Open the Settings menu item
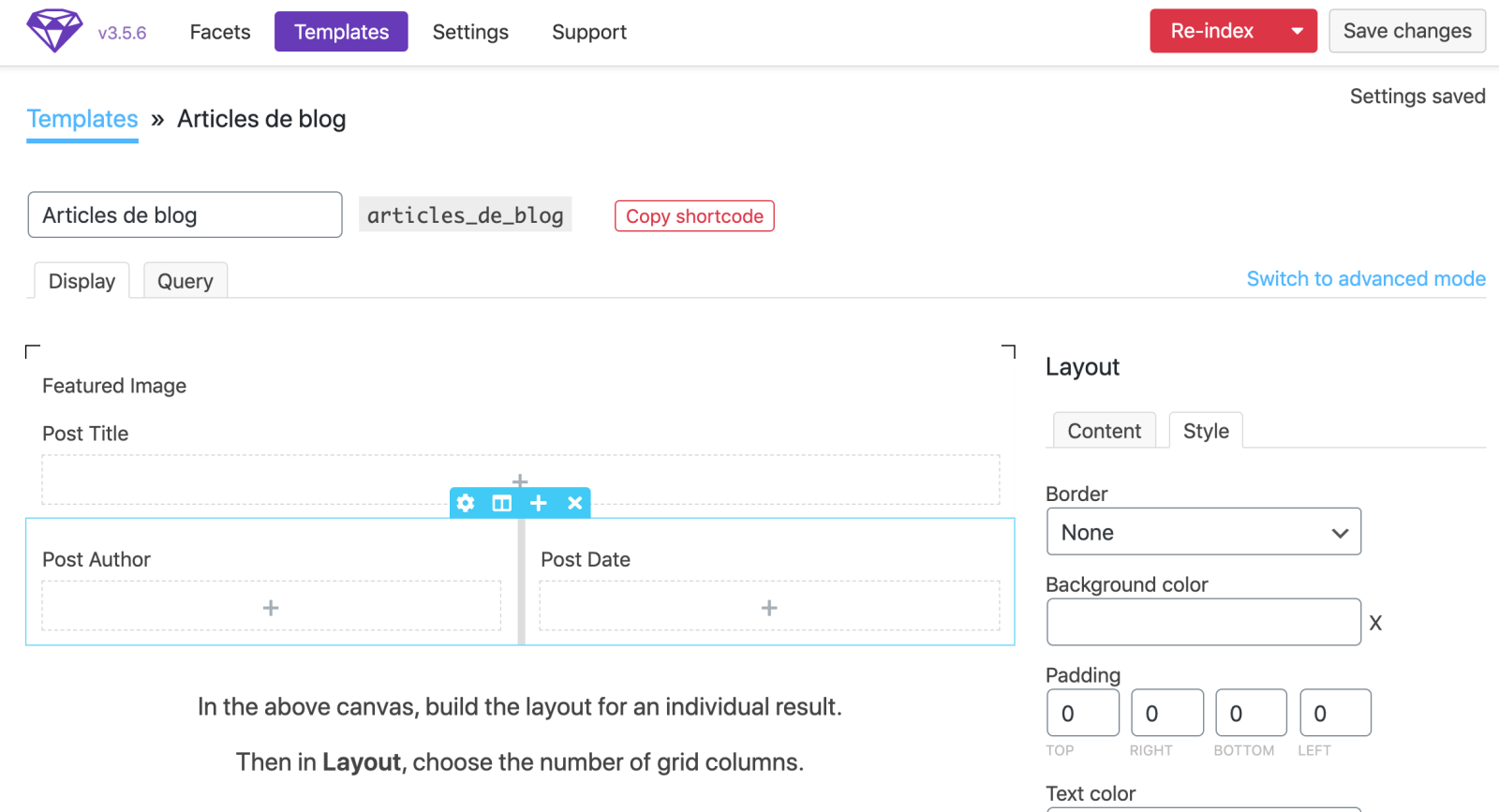Image resolution: width=1499 pixels, height=812 pixels. coord(470,32)
